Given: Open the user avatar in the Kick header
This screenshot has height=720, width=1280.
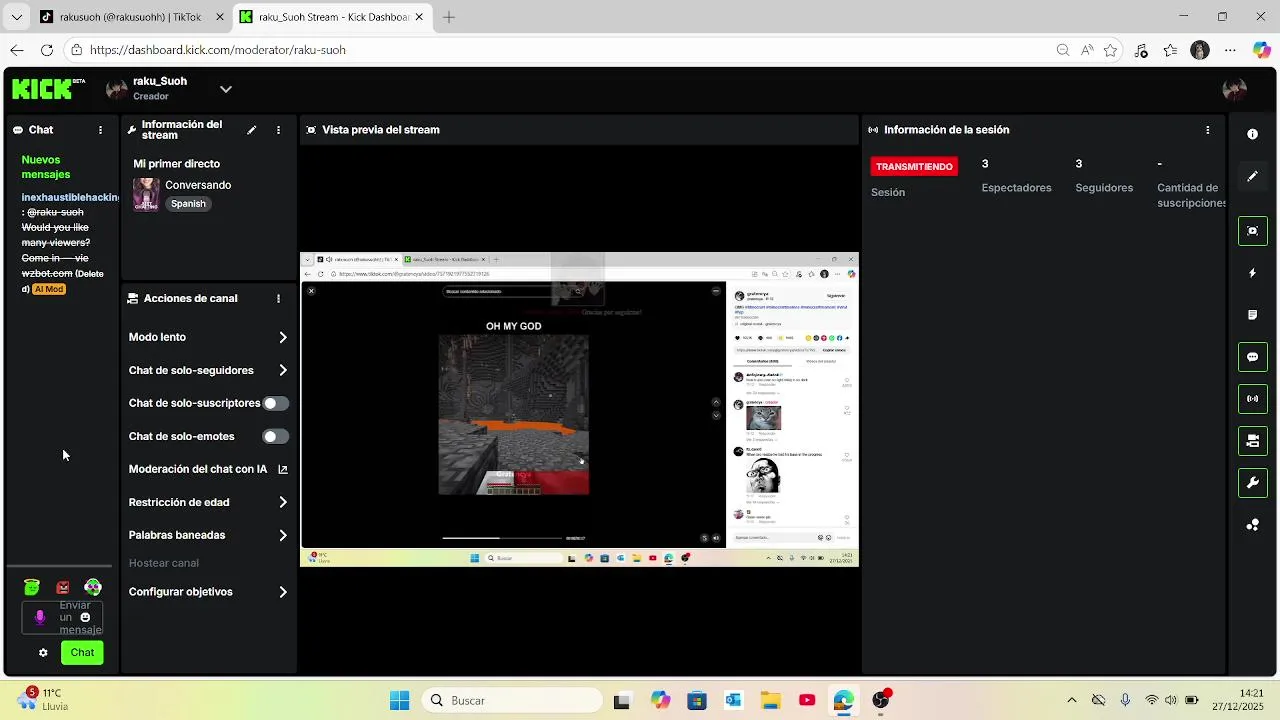Looking at the screenshot, I should pyautogui.click(x=1234, y=89).
